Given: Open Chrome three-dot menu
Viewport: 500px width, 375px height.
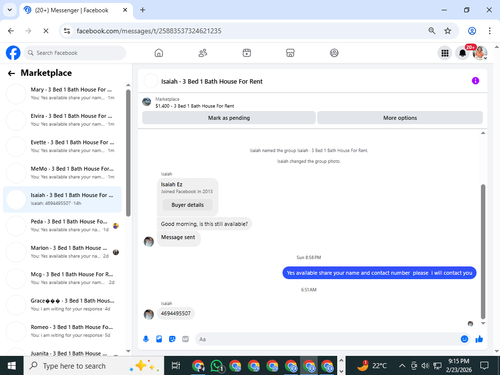Looking at the screenshot, I should tap(489, 31).
